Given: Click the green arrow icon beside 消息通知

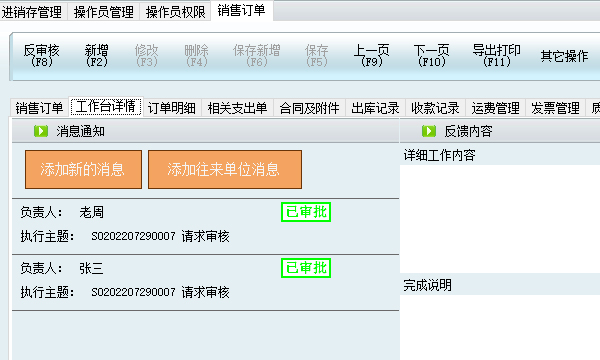Looking at the screenshot, I should click(41, 131).
